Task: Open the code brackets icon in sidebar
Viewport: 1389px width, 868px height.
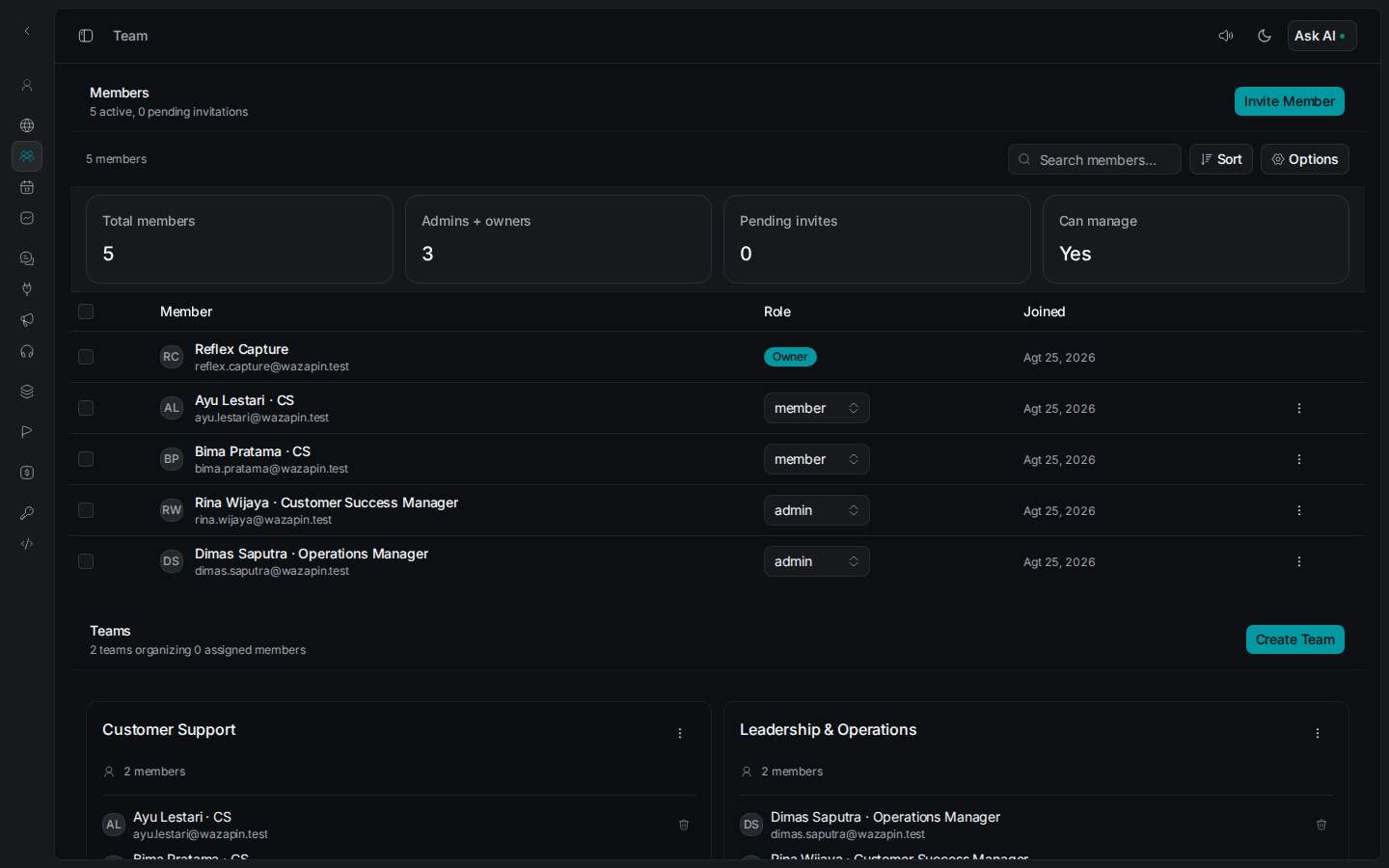Action: (27, 544)
